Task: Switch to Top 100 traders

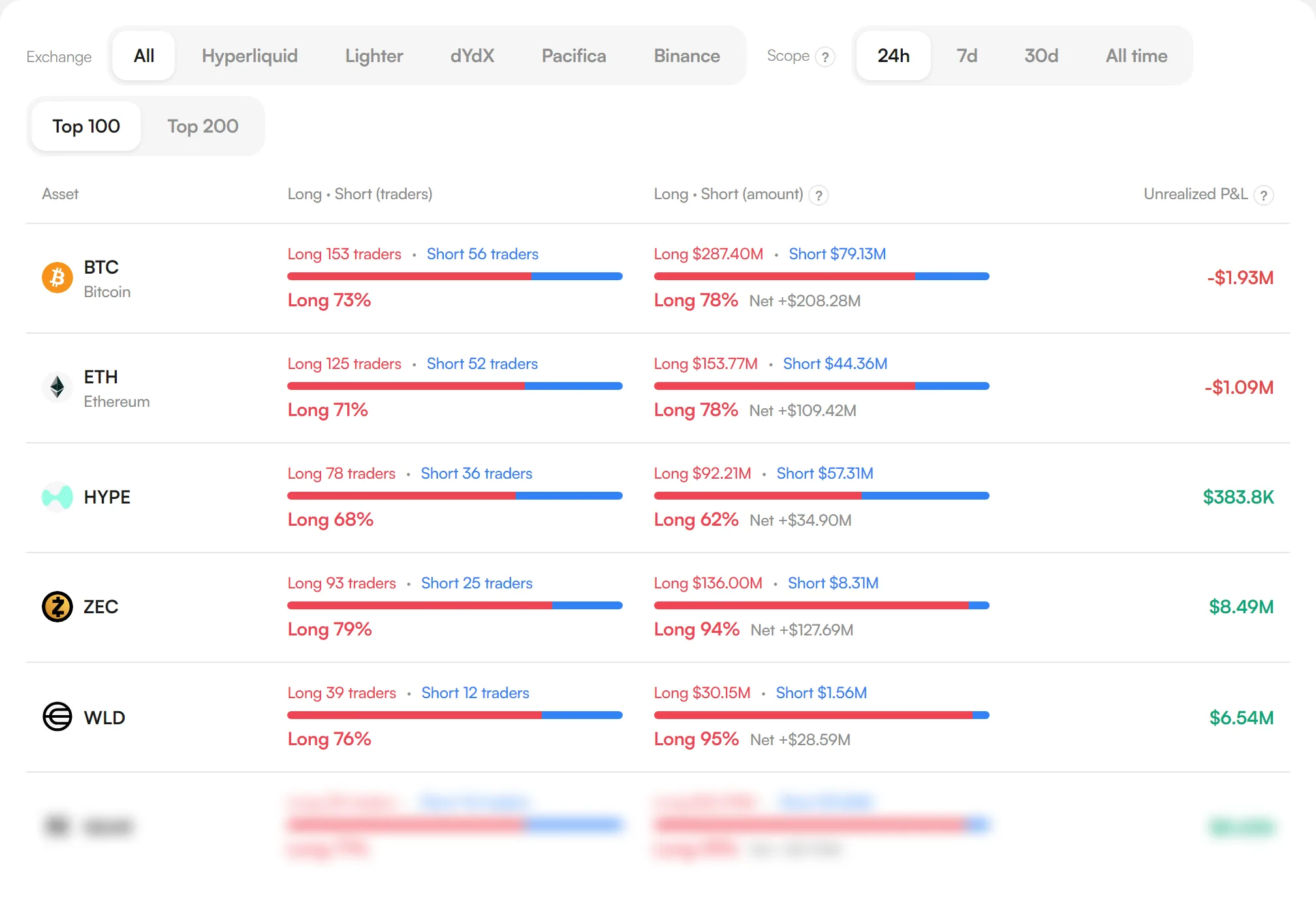Action: point(86,126)
